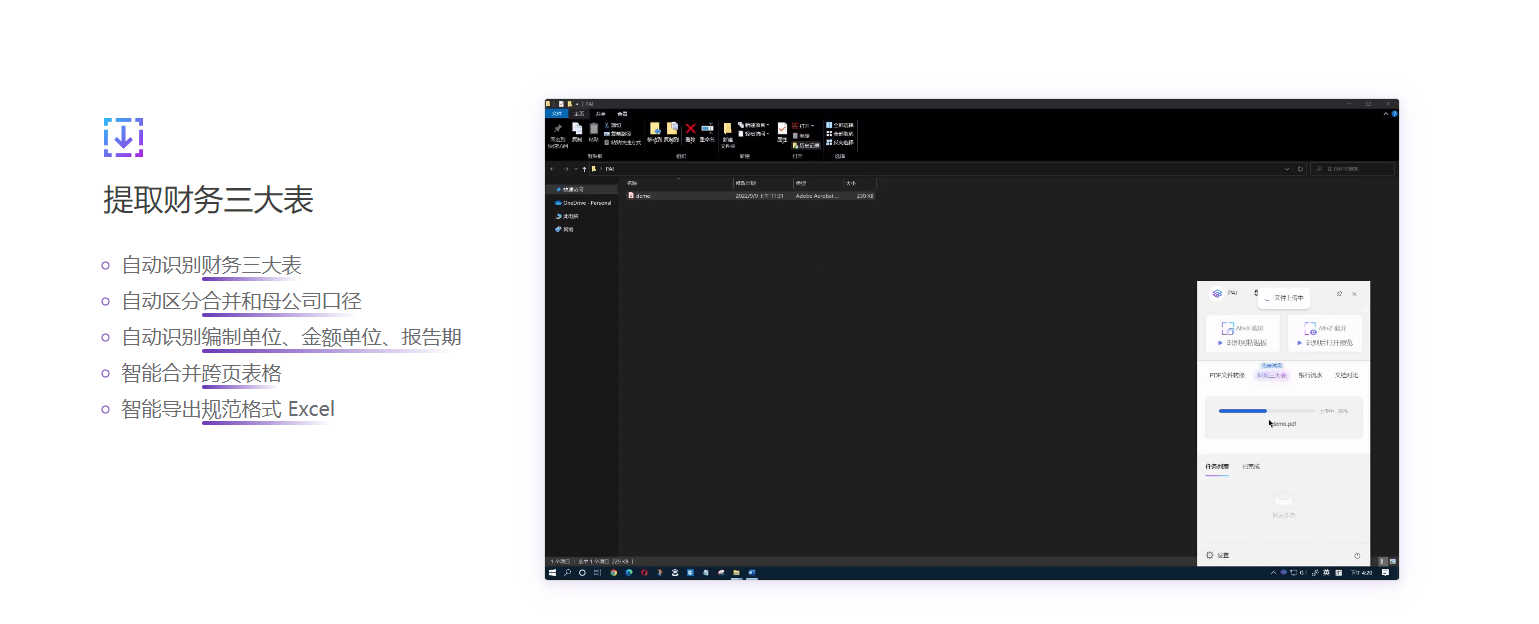Select the demo.pdf file in the list
This screenshot has height=624, width=1539.
coord(640,195)
